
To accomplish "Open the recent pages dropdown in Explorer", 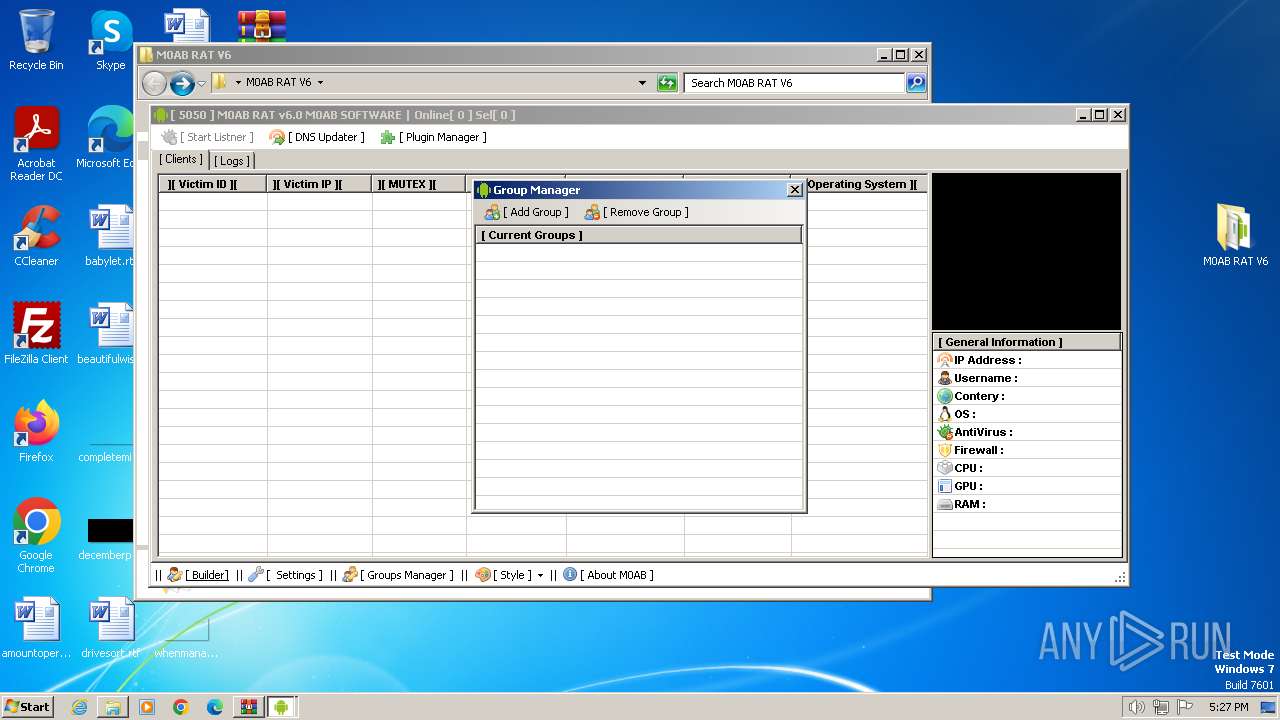I will coord(202,83).
